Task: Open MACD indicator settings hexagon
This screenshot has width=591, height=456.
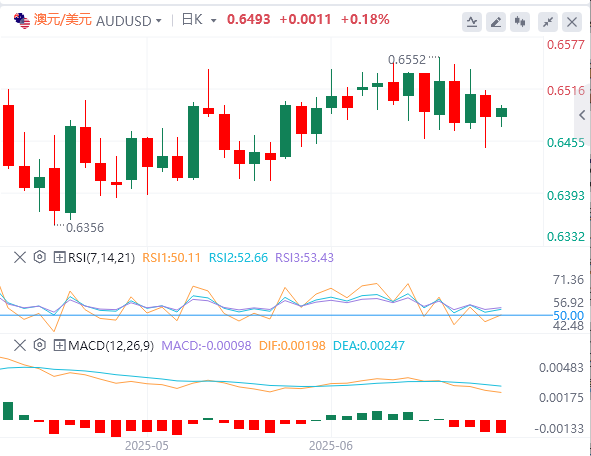Action: pyautogui.click(x=40, y=345)
